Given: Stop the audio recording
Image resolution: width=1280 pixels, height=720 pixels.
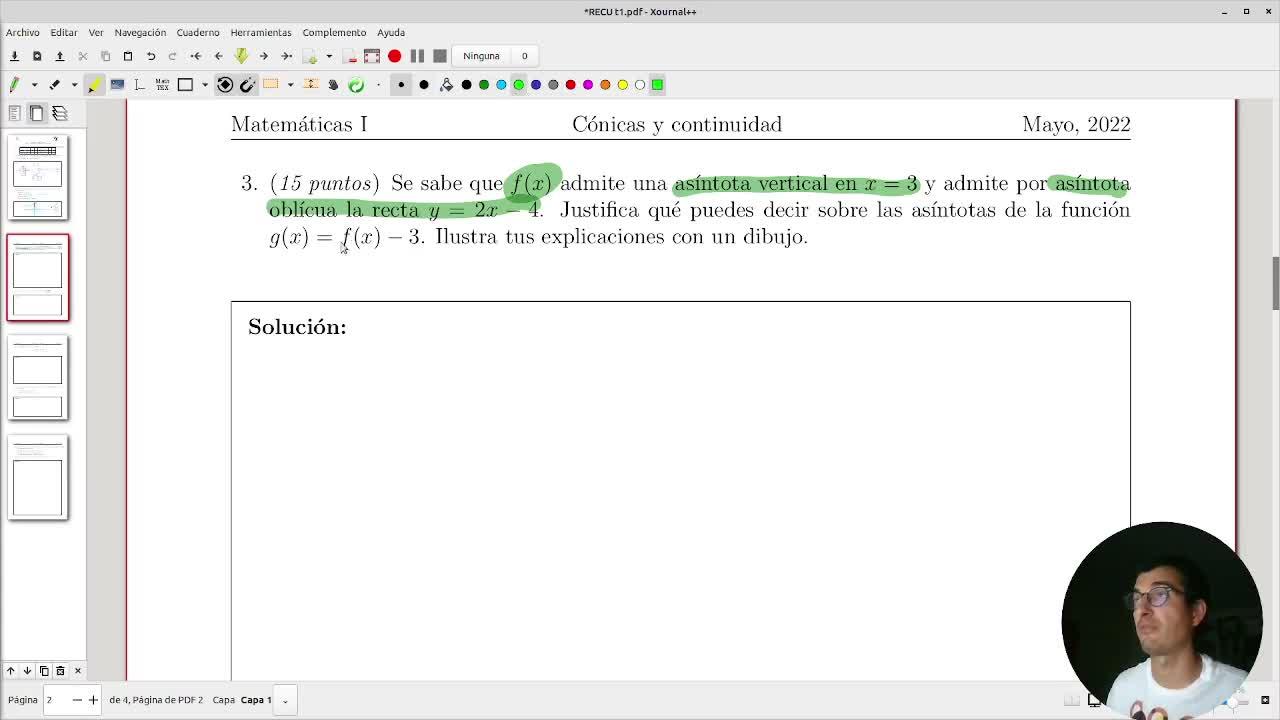Looking at the screenshot, I should point(440,56).
